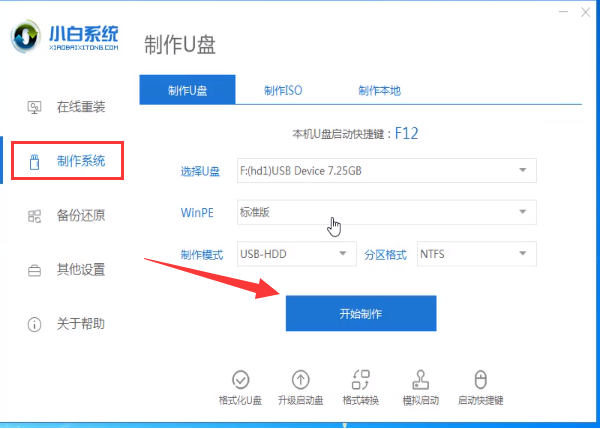
Task: Switch to the 制作本地 tab
Action: pyautogui.click(x=379, y=90)
